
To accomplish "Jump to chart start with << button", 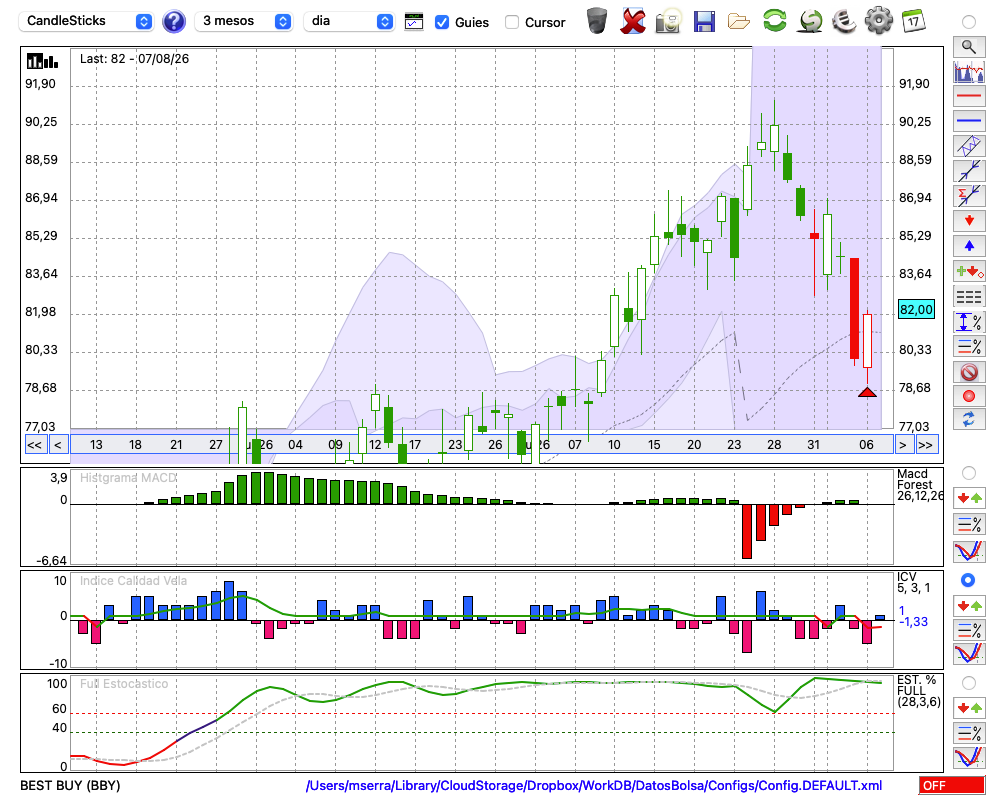I will [x=35, y=445].
